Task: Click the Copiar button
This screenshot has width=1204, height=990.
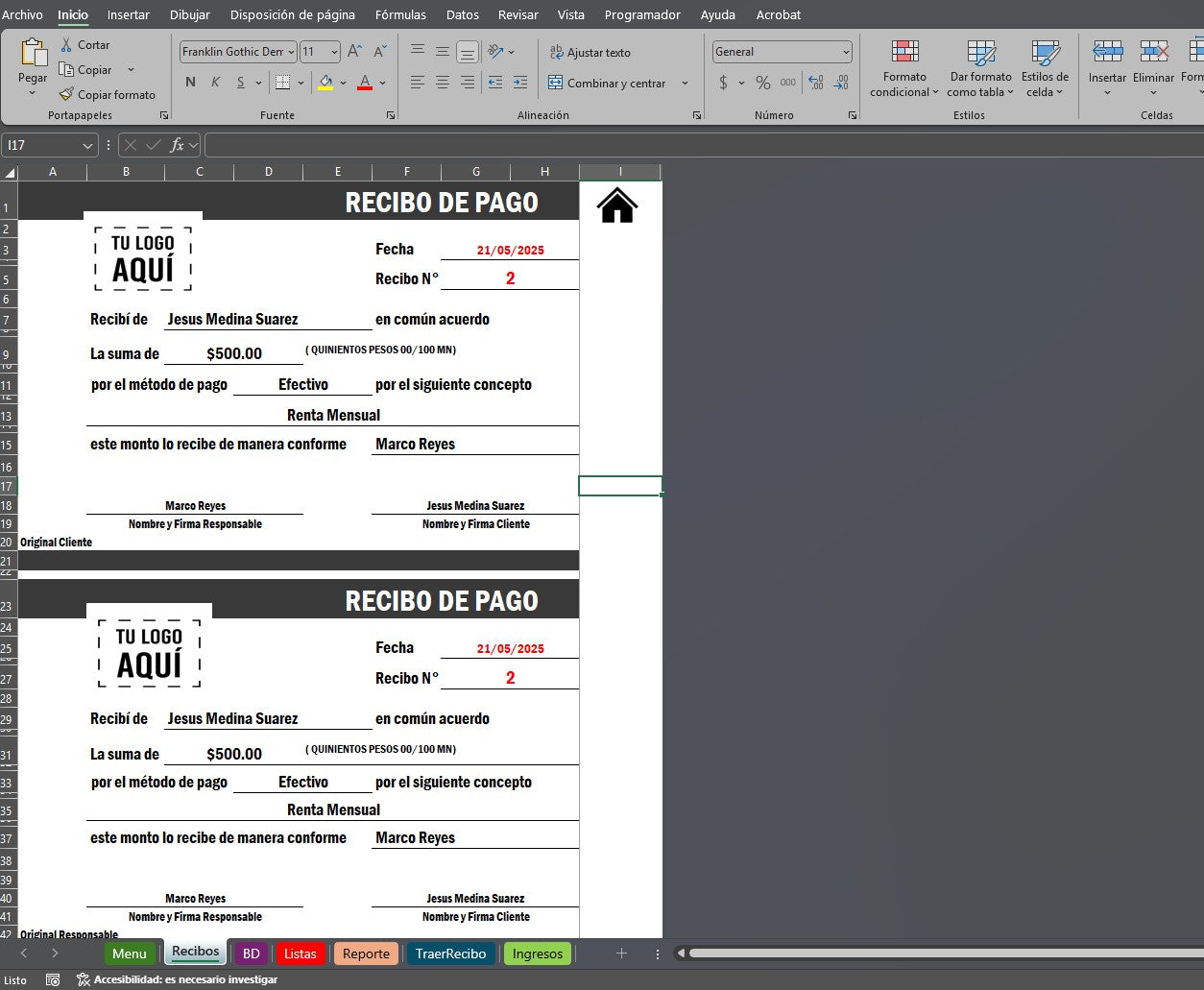Action: (85, 70)
